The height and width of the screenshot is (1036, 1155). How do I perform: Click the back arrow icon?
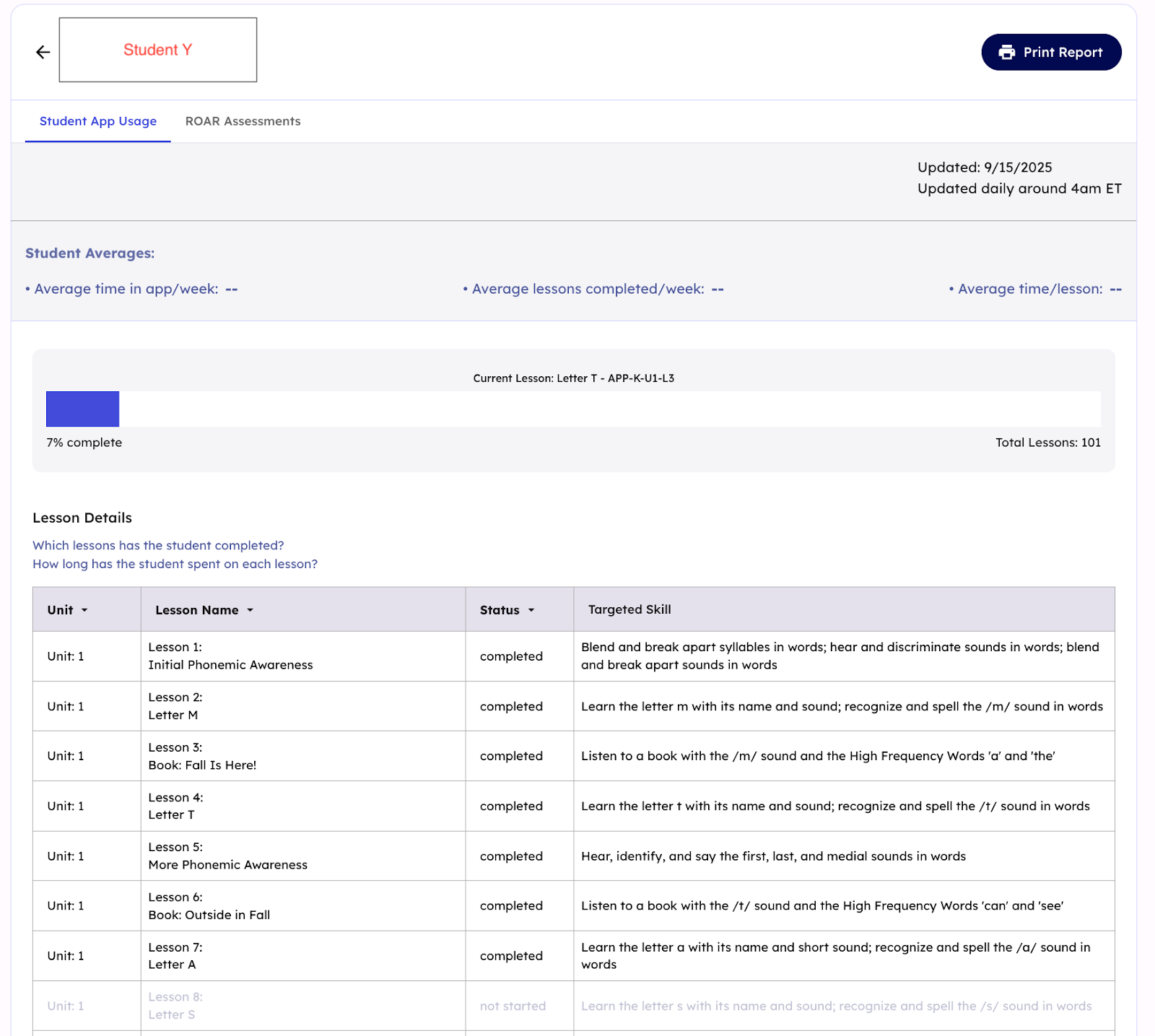[x=43, y=52]
